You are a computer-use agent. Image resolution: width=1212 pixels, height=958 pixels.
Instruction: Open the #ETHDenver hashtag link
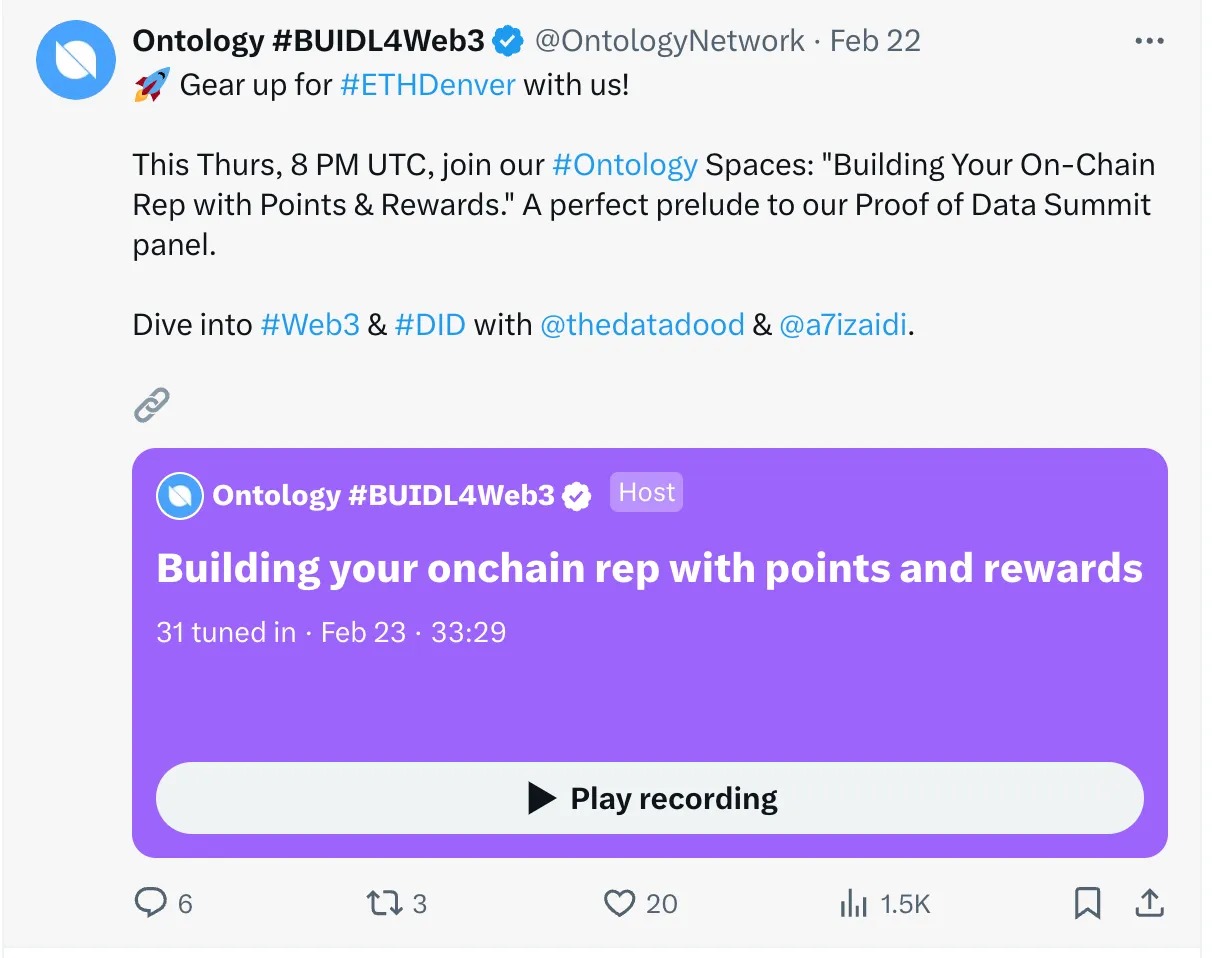coord(428,84)
